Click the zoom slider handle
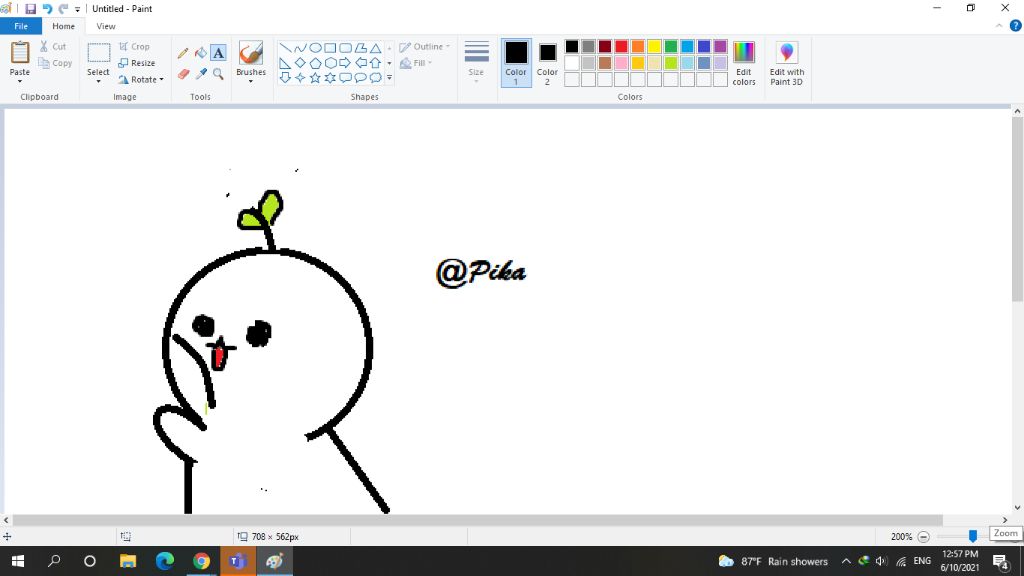Viewport: 1024px width, 576px height. [x=973, y=536]
